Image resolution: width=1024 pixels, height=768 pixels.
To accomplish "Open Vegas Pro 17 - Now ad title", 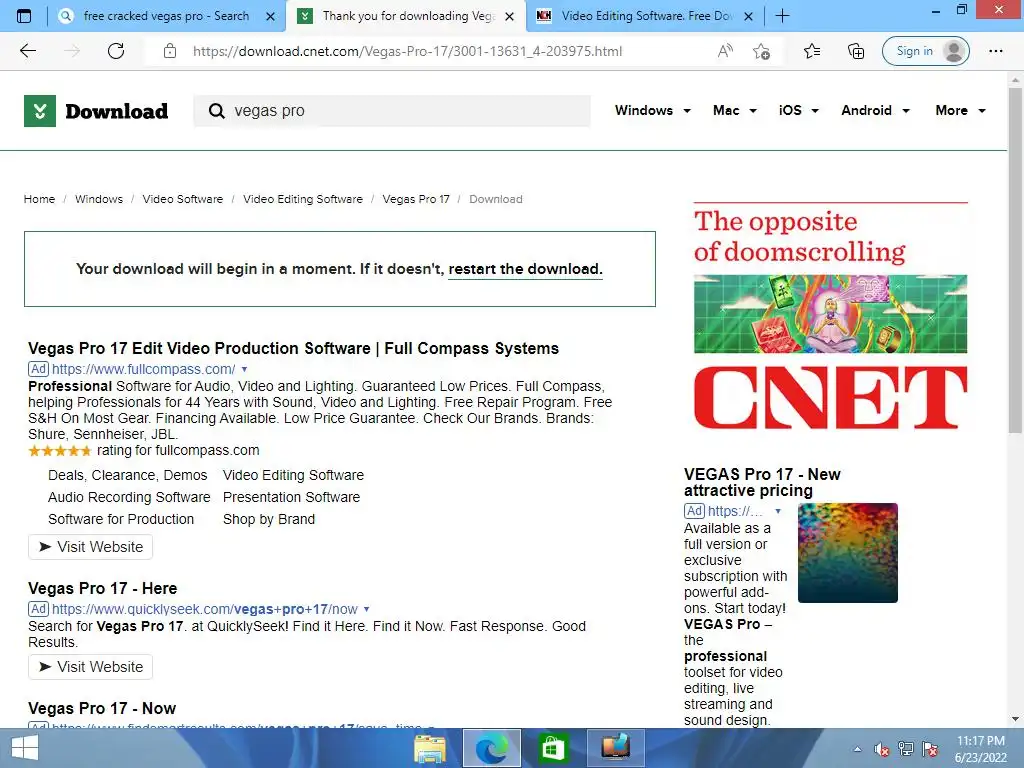I will 102,709.
